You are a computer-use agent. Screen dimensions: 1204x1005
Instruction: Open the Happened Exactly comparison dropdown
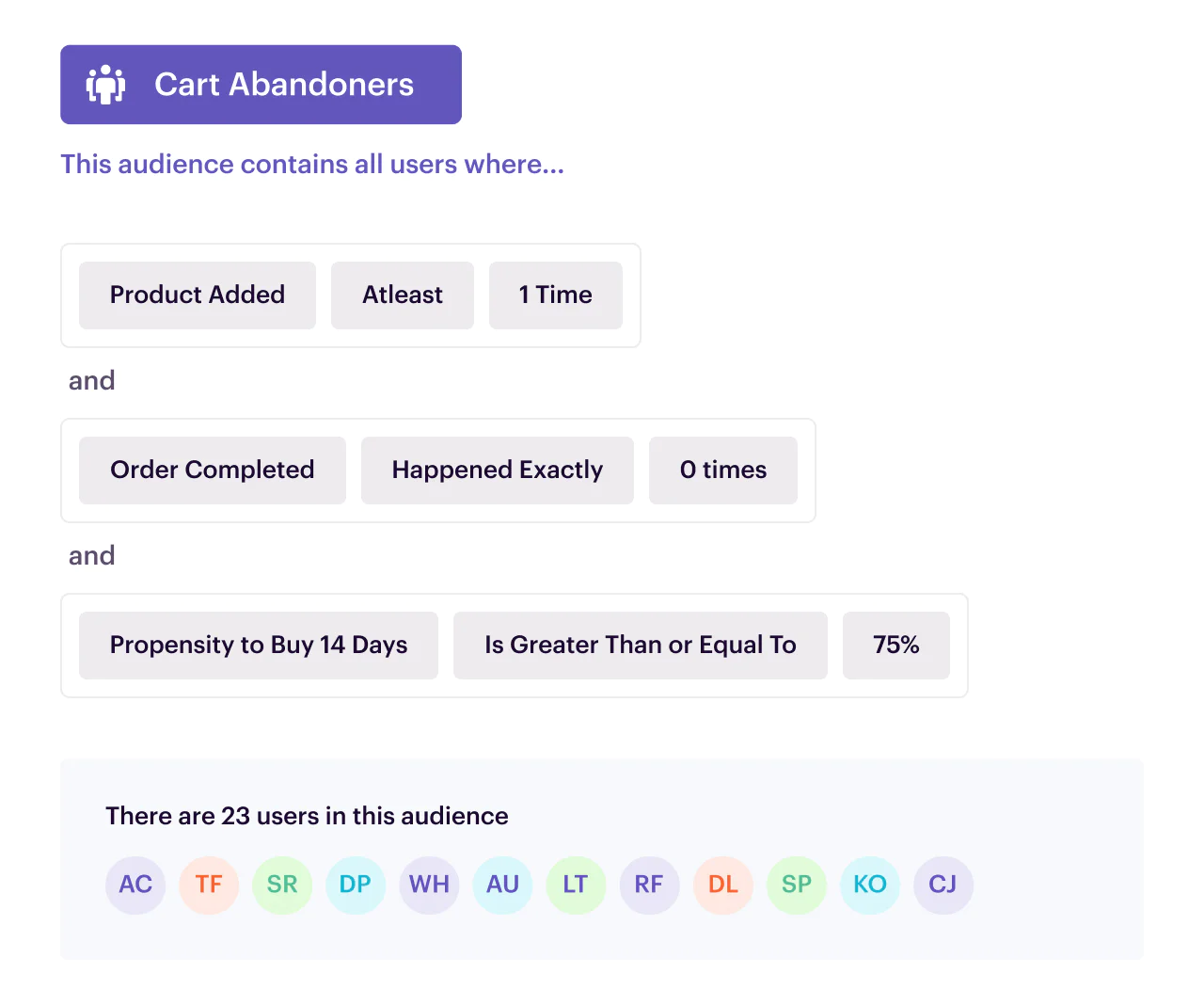[497, 470]
